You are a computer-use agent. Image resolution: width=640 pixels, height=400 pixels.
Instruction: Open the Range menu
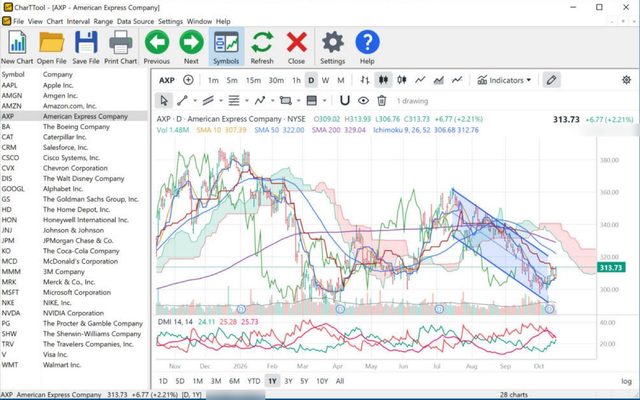[x=103, y=21]
